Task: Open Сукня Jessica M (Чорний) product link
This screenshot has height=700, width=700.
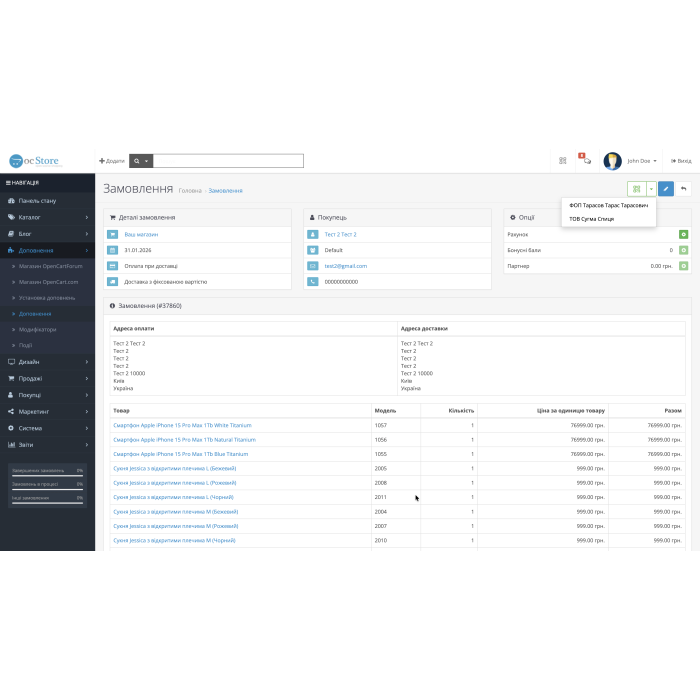Action: (x=174, y=540)
